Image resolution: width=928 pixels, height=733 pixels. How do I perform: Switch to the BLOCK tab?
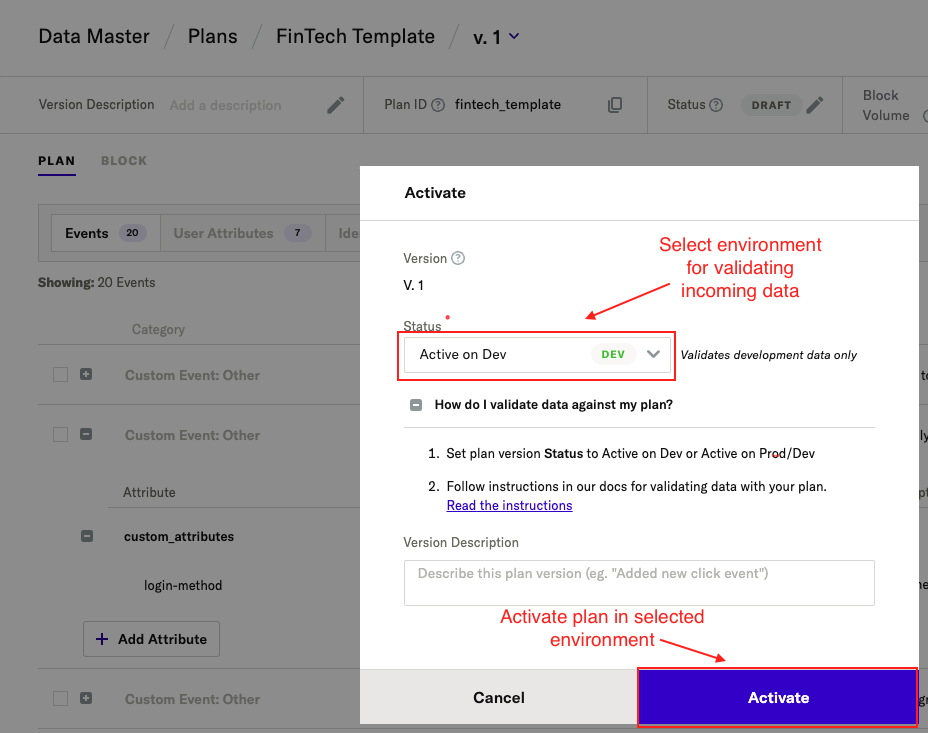124,161
